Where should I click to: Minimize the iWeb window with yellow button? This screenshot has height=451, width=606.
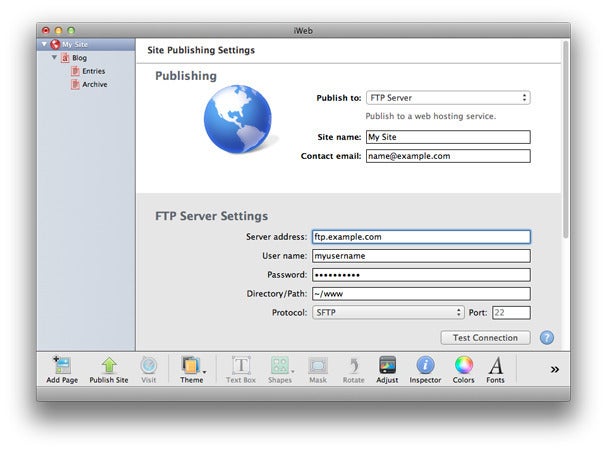58,30
